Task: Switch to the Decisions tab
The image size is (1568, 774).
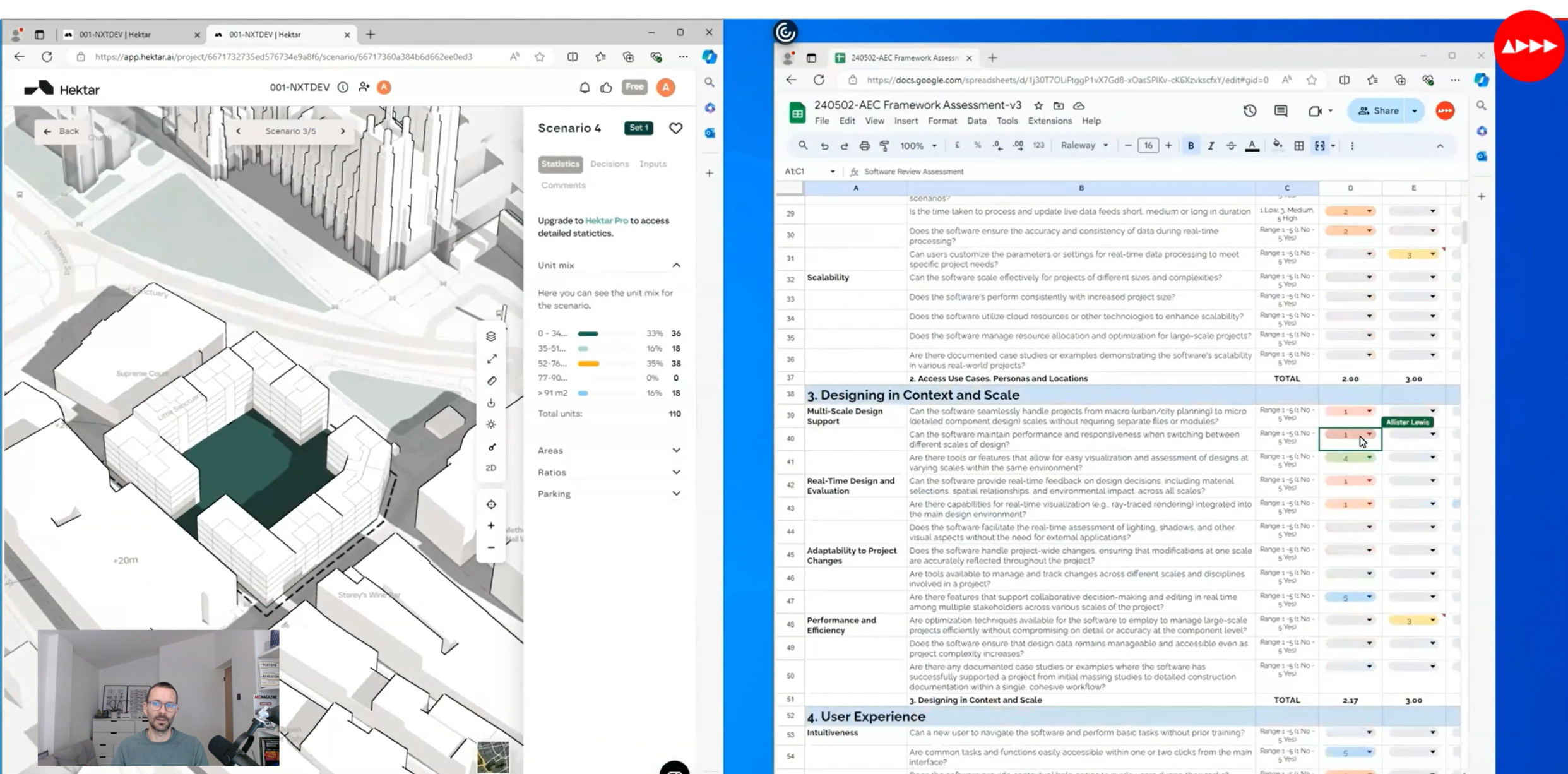Action: pyautogui.click(x=609, y=164)
